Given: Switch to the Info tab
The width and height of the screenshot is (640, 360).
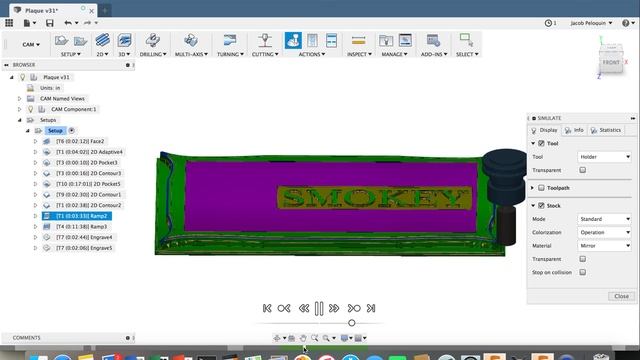Looking at the screenshot, I should (x=574, y=130).
